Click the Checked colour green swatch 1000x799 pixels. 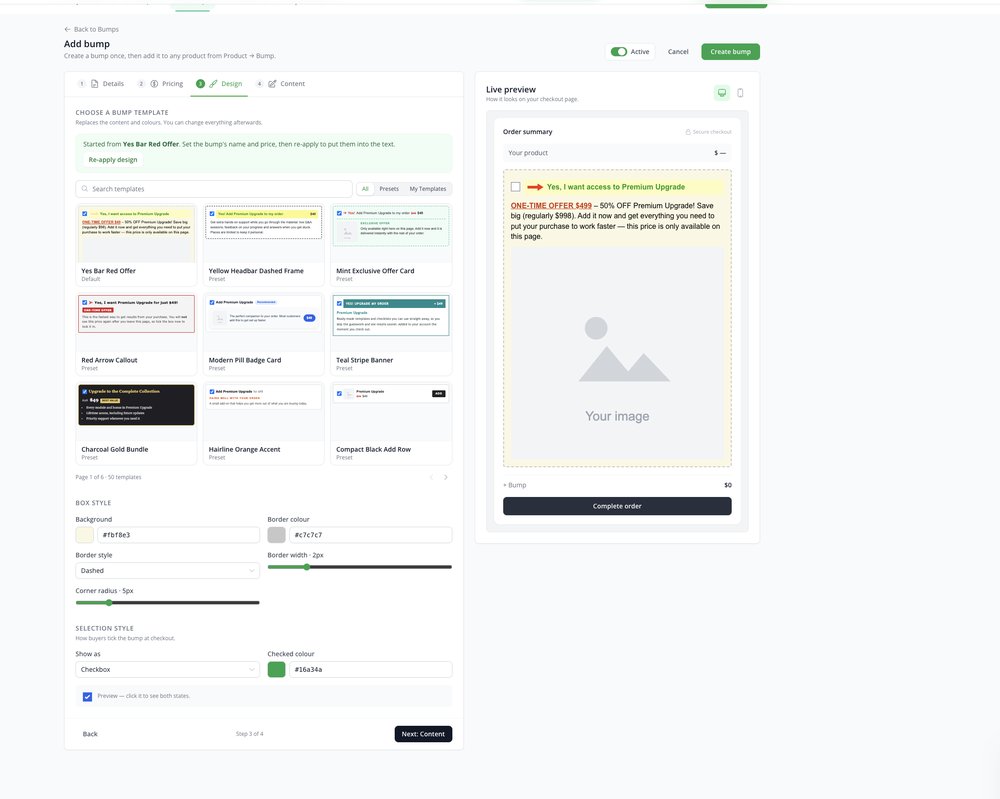pyautogui.click(x=276, y=670)
